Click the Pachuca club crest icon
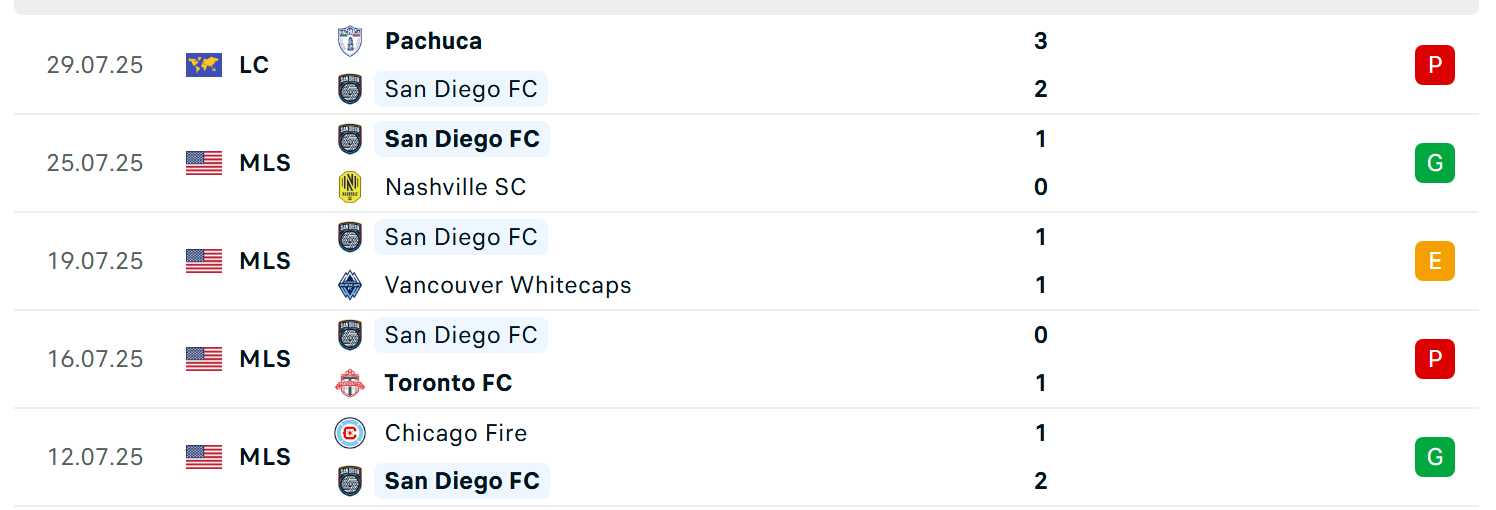The height and width of the screenshot is (510, 1496). [349, 41]
